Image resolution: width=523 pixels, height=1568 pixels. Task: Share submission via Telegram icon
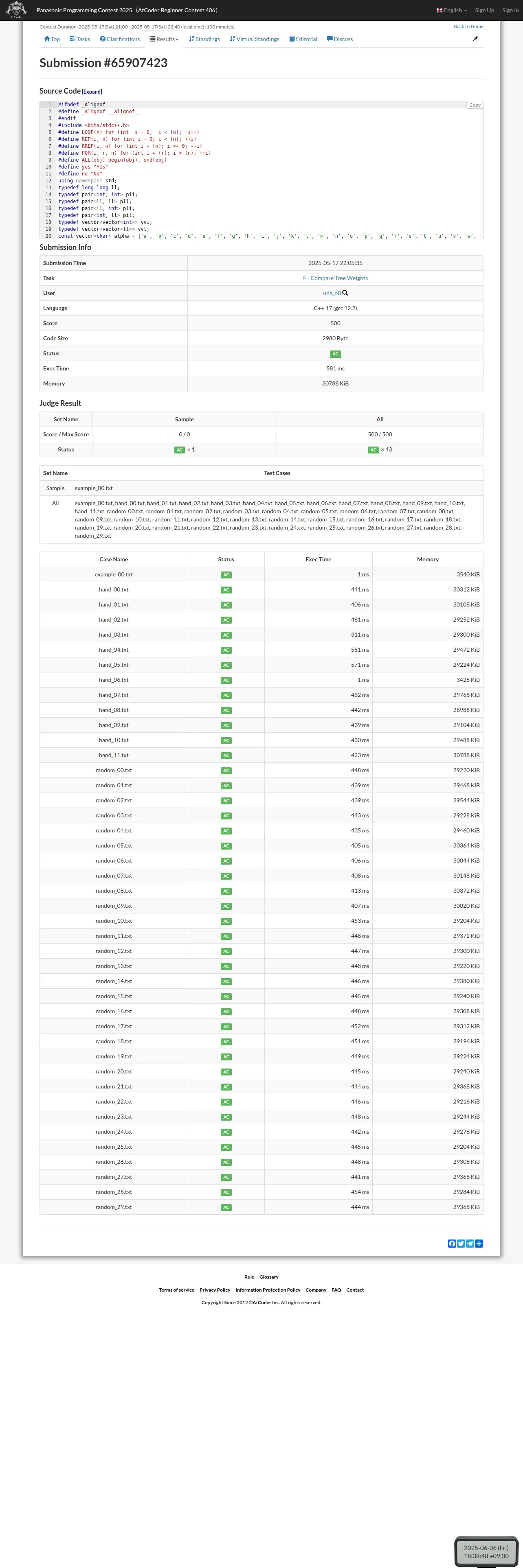click(x=470, y=1244)
